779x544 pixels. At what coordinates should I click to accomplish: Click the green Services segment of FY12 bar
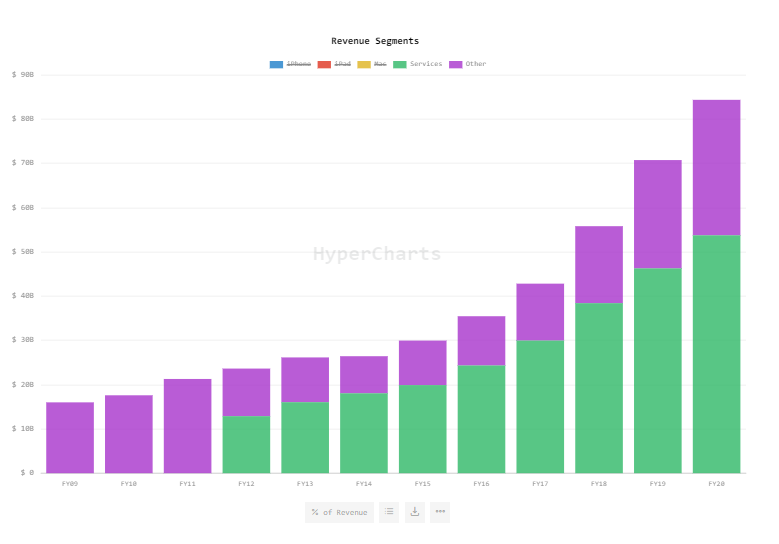click(246, 445)
